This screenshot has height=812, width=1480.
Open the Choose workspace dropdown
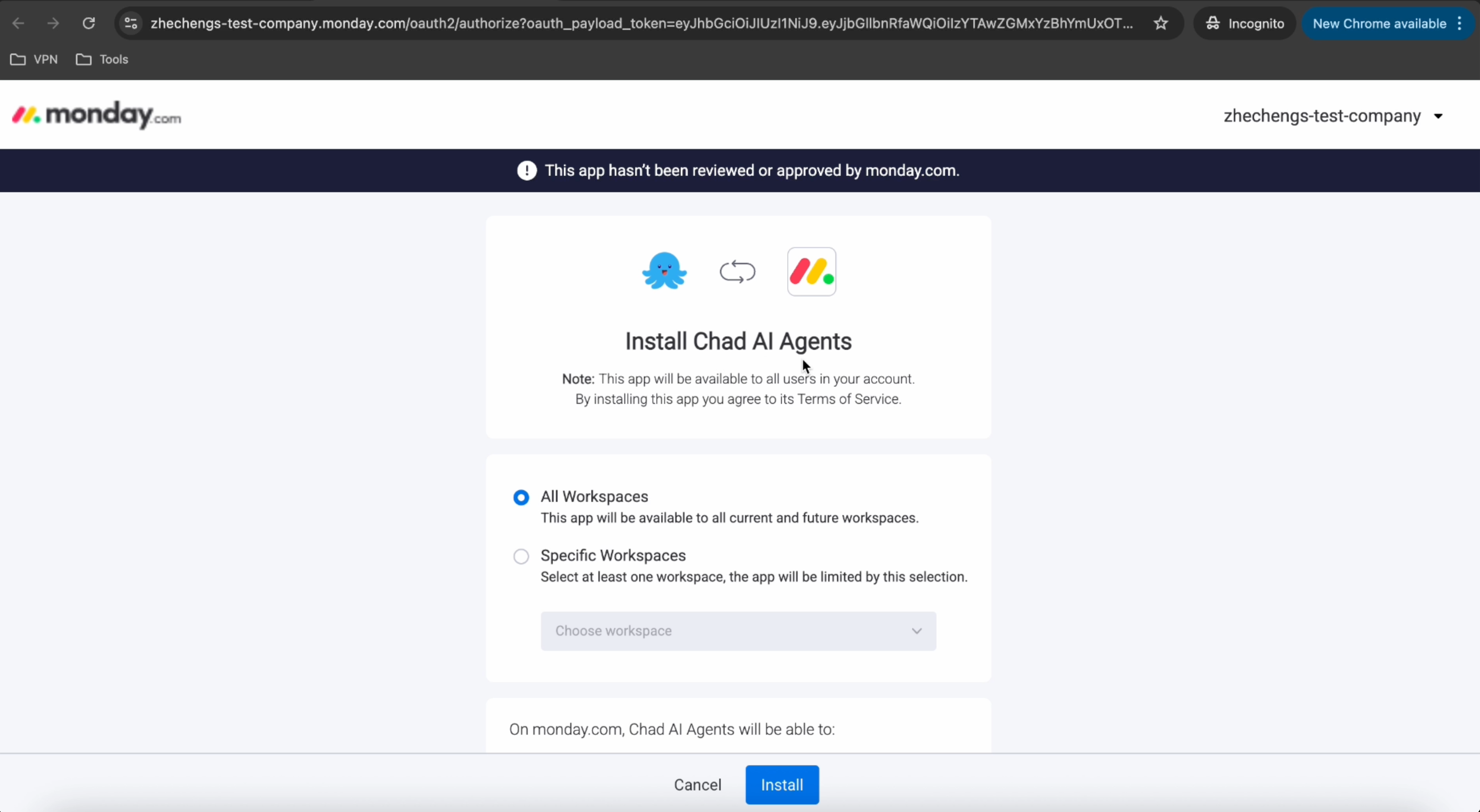point(738,631)
